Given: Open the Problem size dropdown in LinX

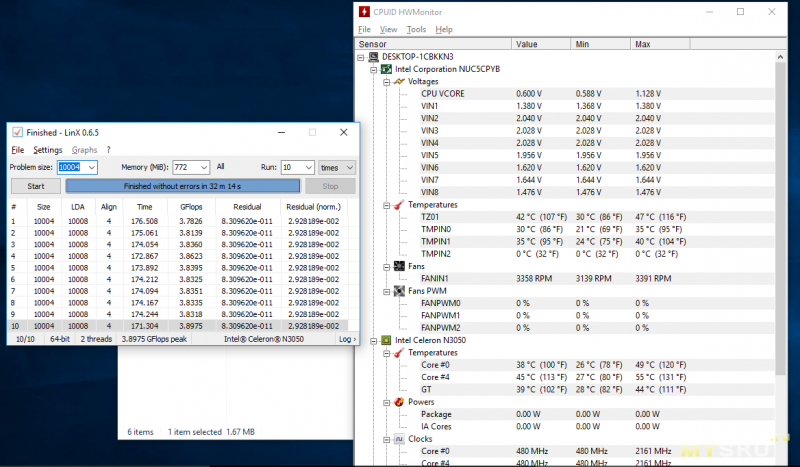Looking at the screenshot, I should (91, 167).
